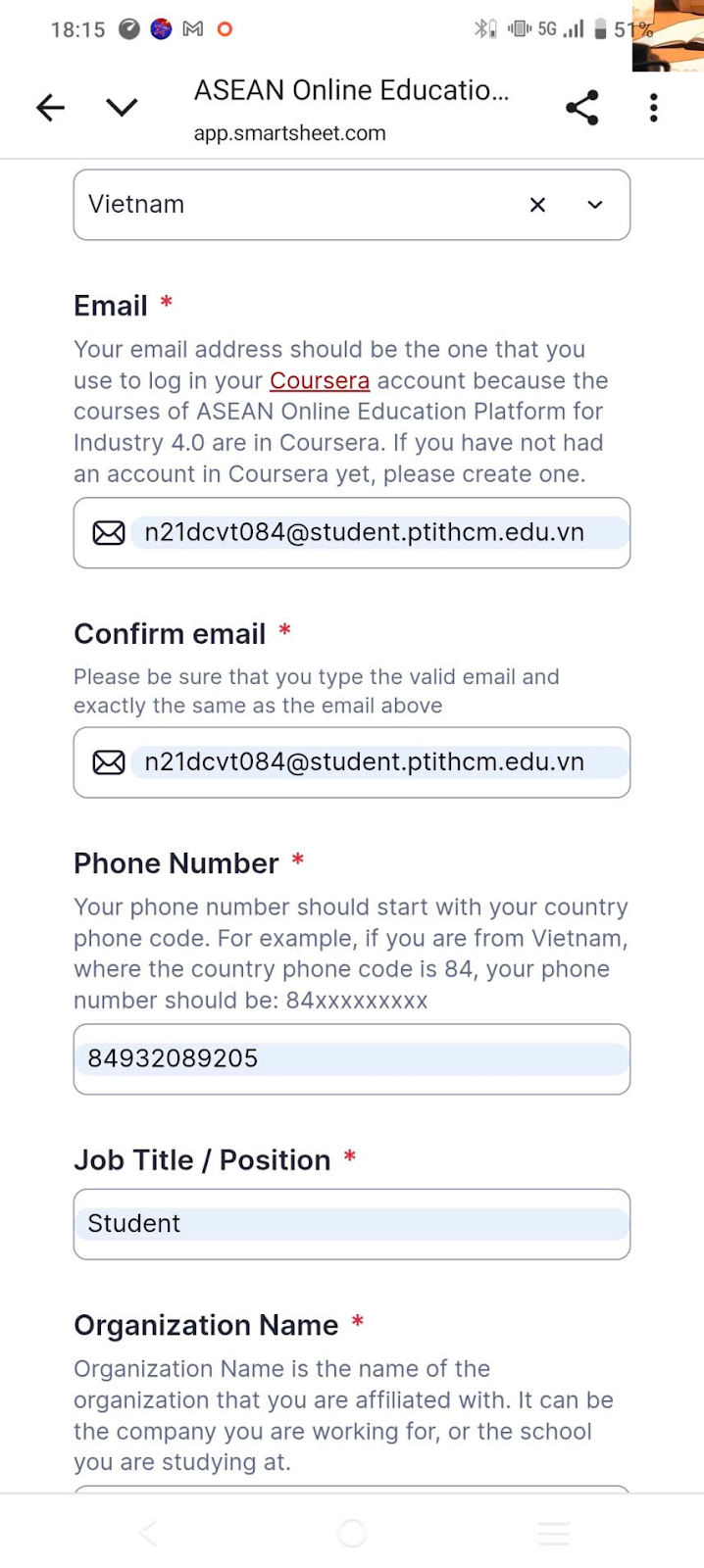The width and height of the screenshot is (704, 1568).
Task: Click the back arrow in the browser toolbar
Action: pos(49,108)
